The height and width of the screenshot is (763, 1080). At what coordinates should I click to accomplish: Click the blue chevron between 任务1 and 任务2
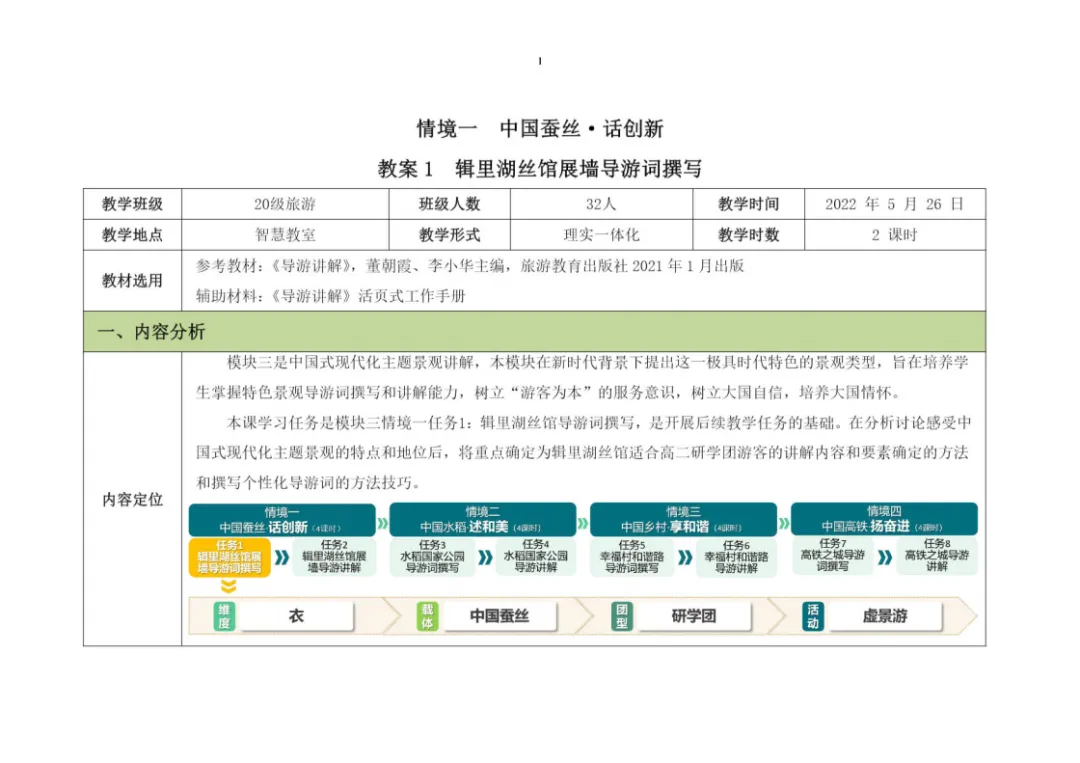point(282,557)
